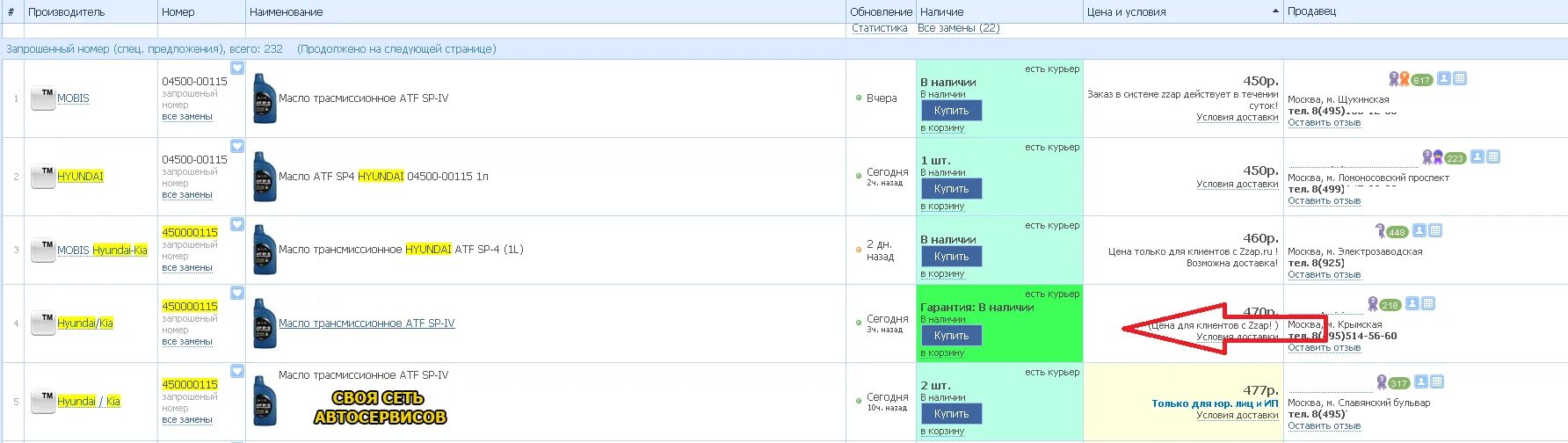Click Оставить отзыв for Ломоносовский проспект seller
This screenshot has width=1568, height=443.
[1324, 201]
